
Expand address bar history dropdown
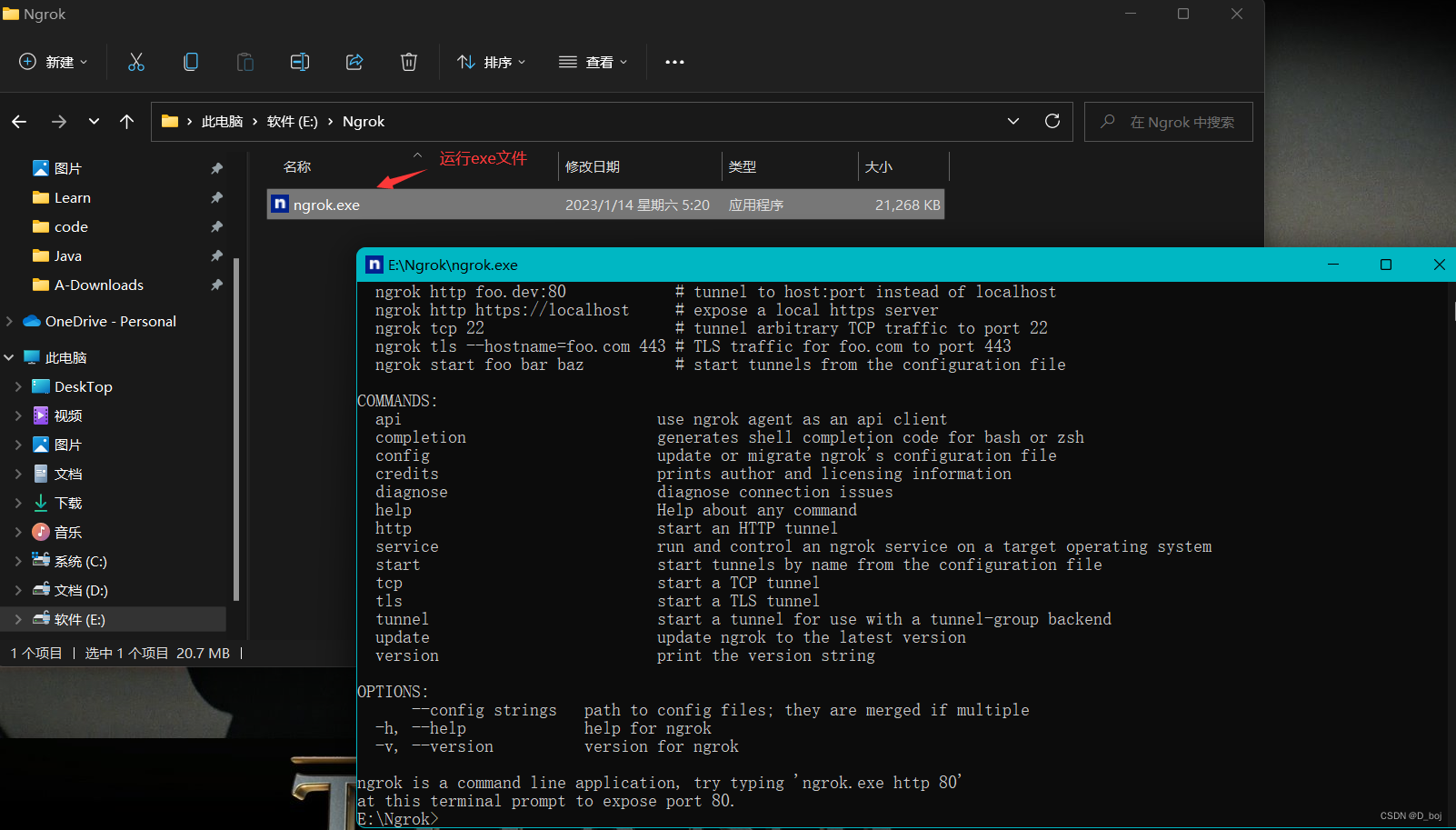click(1013, 121)
